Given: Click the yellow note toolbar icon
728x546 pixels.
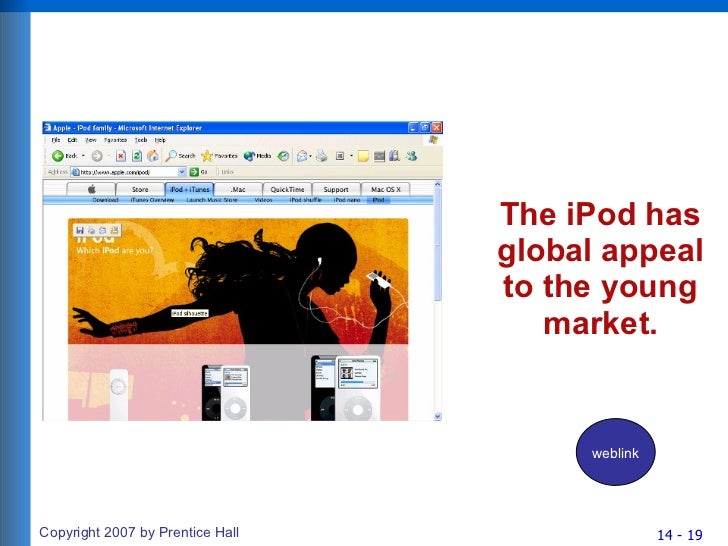Looking at the screenshot, I should tap(363, 156).
